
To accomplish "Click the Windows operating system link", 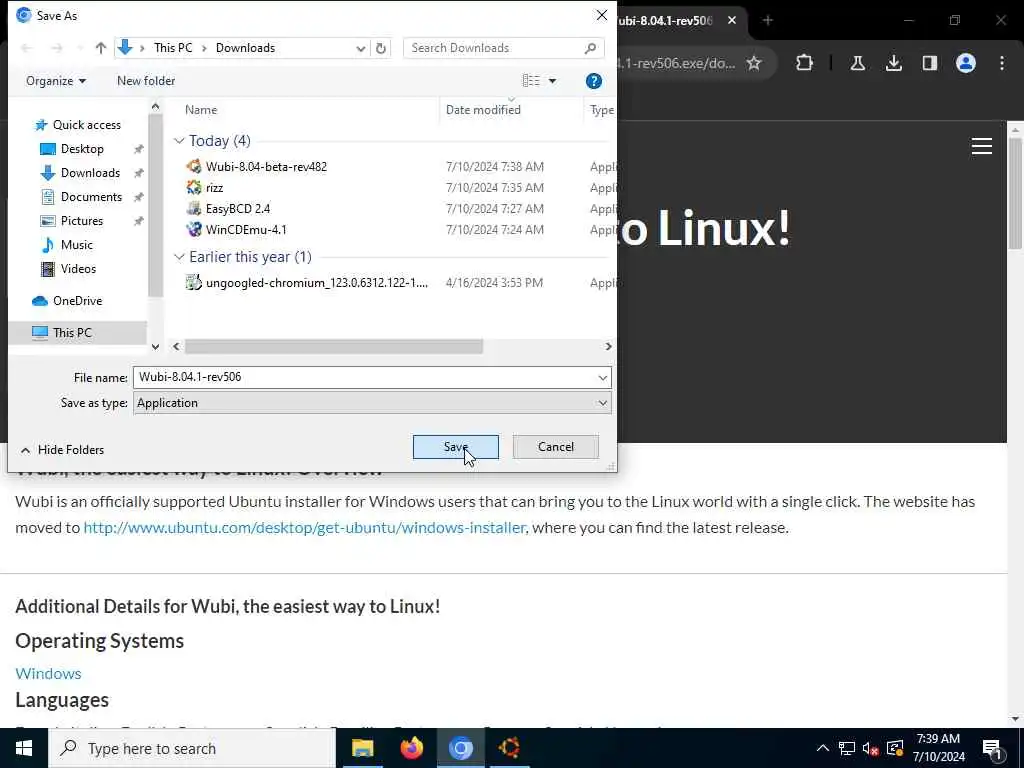I will [x=48, y=674].
